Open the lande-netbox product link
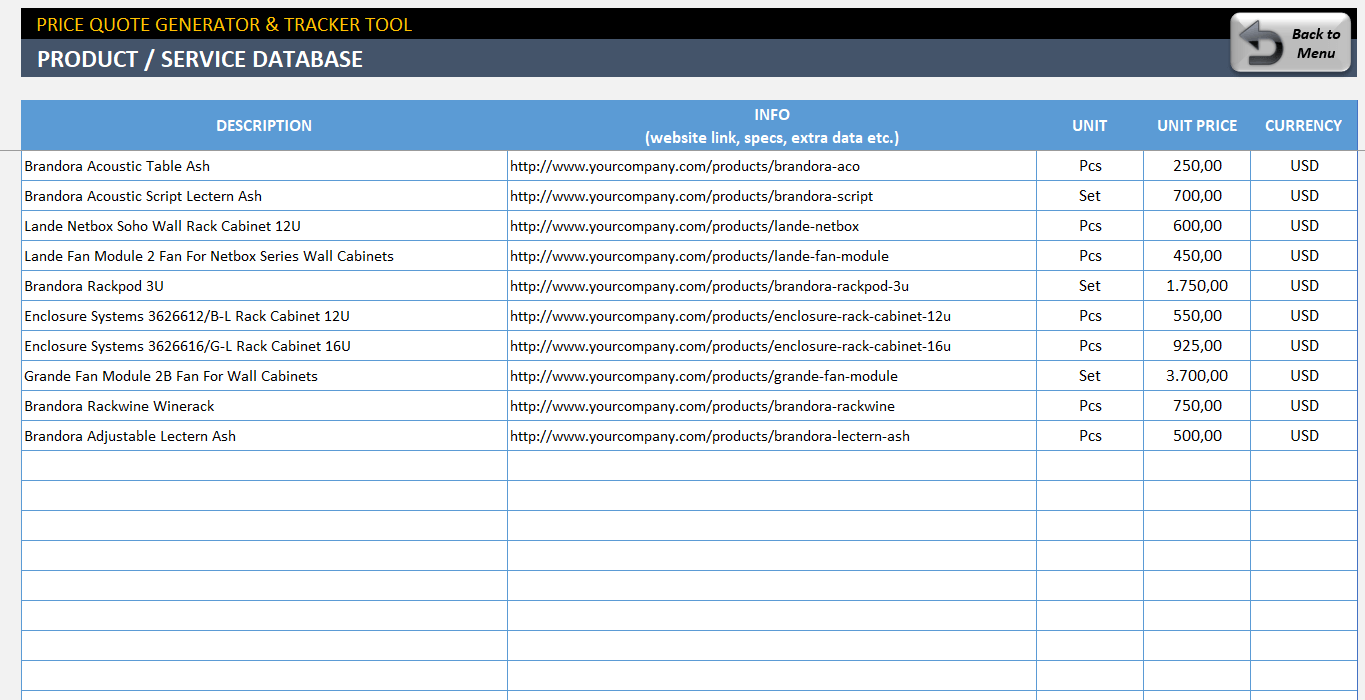1365x700 pixels. (685, 226)
